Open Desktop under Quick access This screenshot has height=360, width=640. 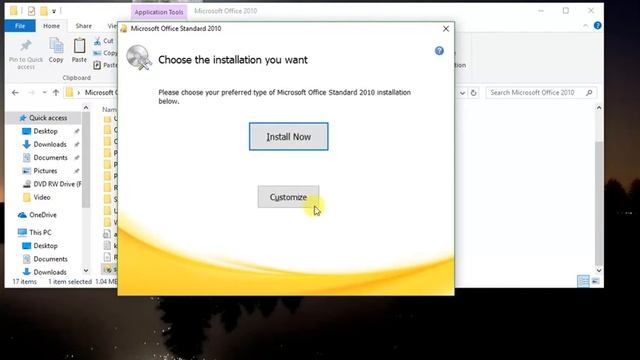[x=45, y=131]
